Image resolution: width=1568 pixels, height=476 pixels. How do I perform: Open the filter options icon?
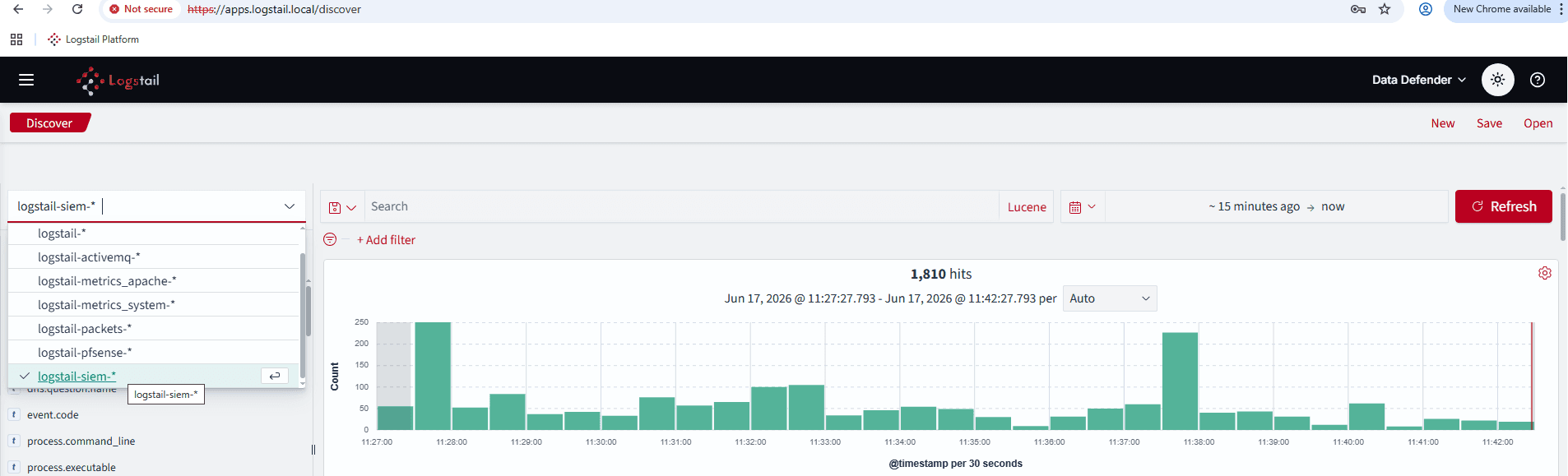[x=330, y=239]
